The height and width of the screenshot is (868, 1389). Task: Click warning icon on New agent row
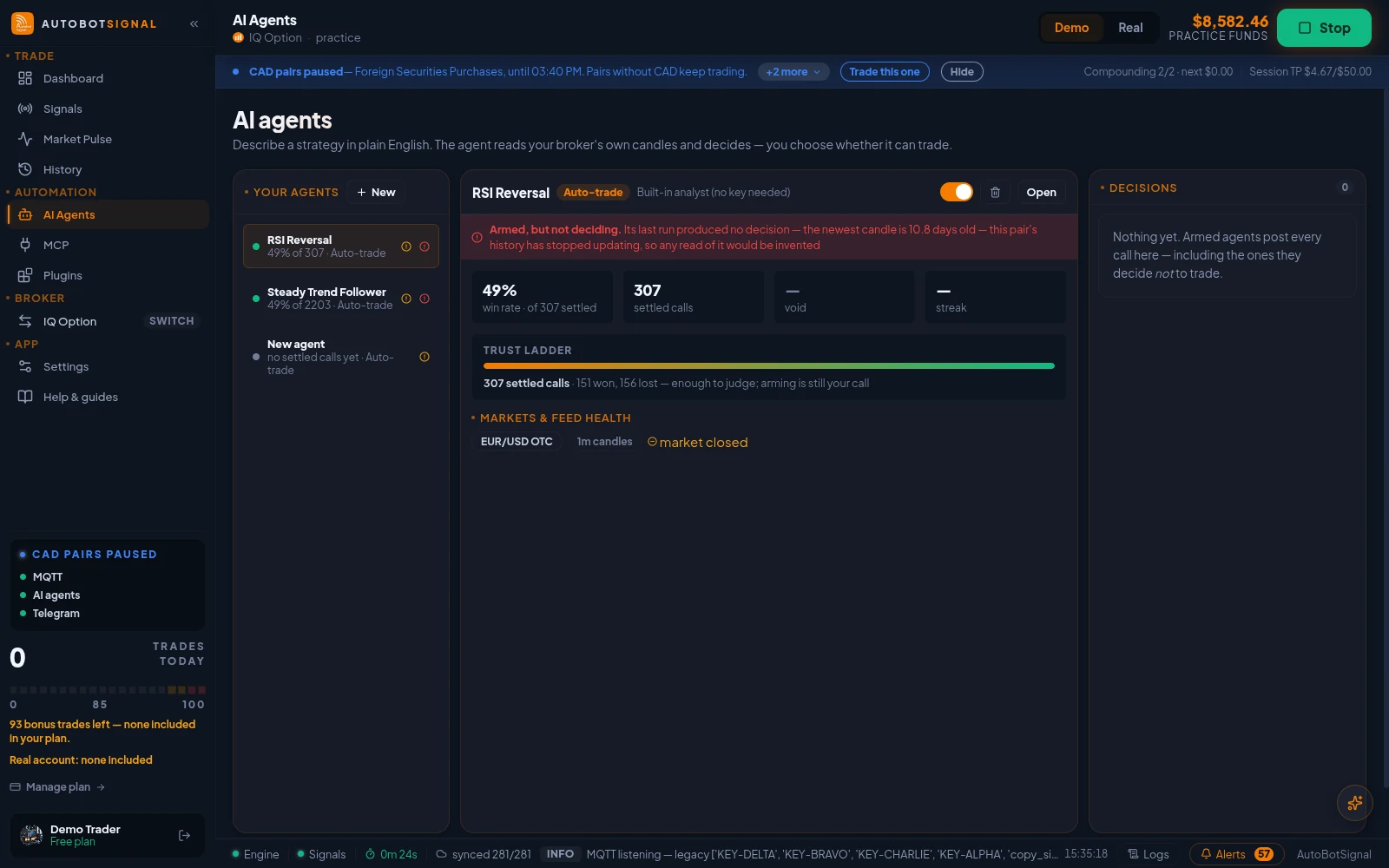click(x=425, y=357)
